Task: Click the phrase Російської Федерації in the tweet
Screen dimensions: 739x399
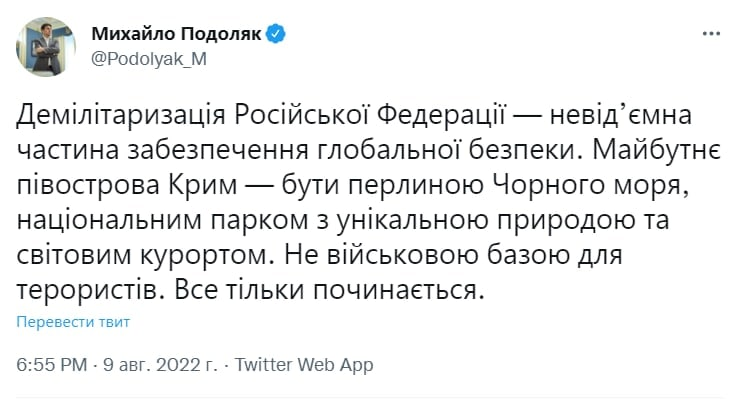Action: tap(370, 115)
